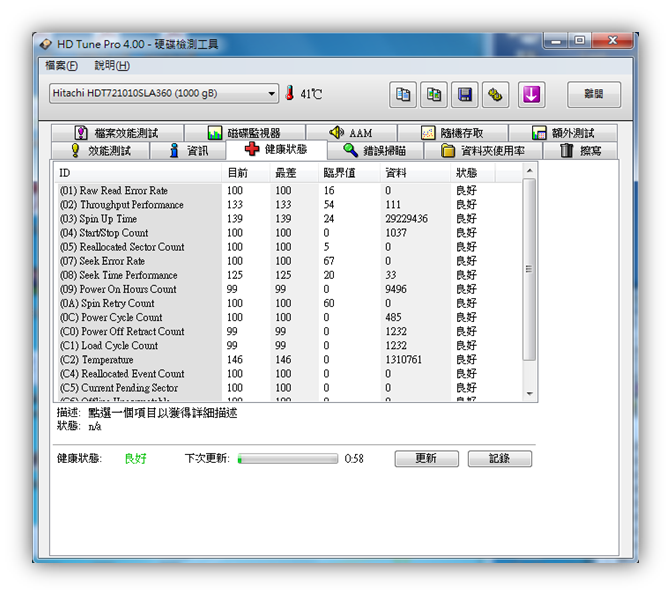671x595 pixels.
Task: Click the copy text to clipboard icon
Action: (x=402, y=94)
